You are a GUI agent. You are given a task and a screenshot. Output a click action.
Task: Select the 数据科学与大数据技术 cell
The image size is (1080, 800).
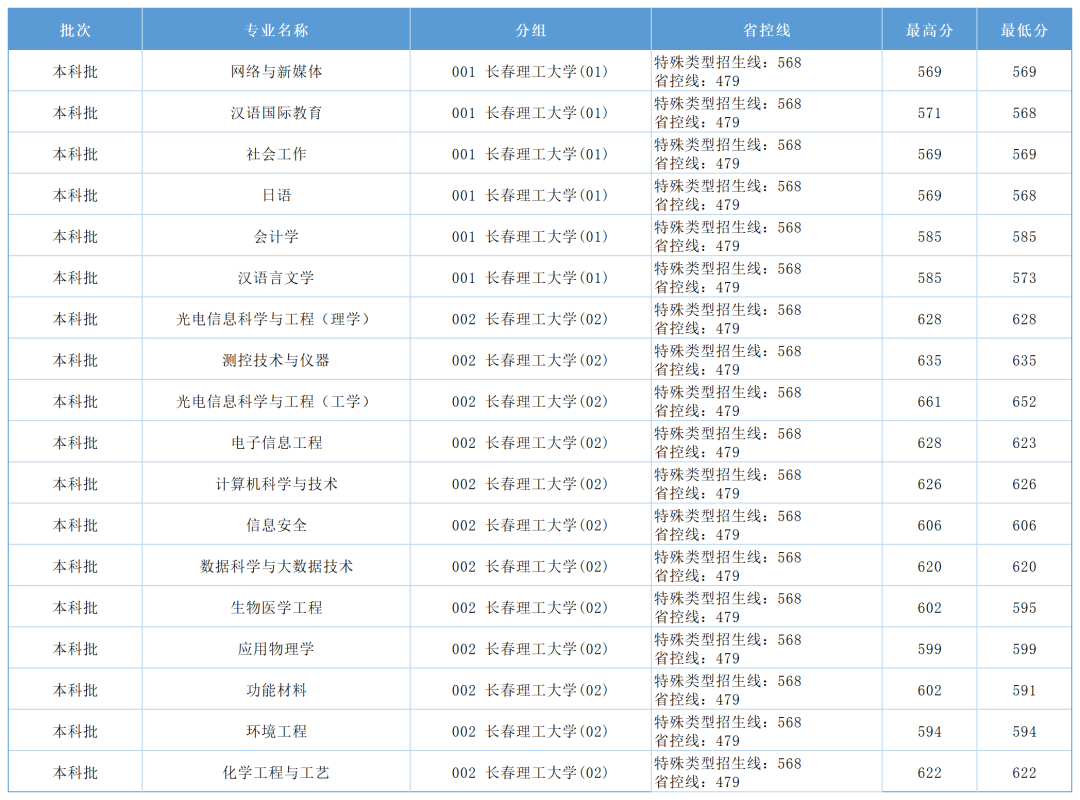pyautogui.click(x=276, y=566)
